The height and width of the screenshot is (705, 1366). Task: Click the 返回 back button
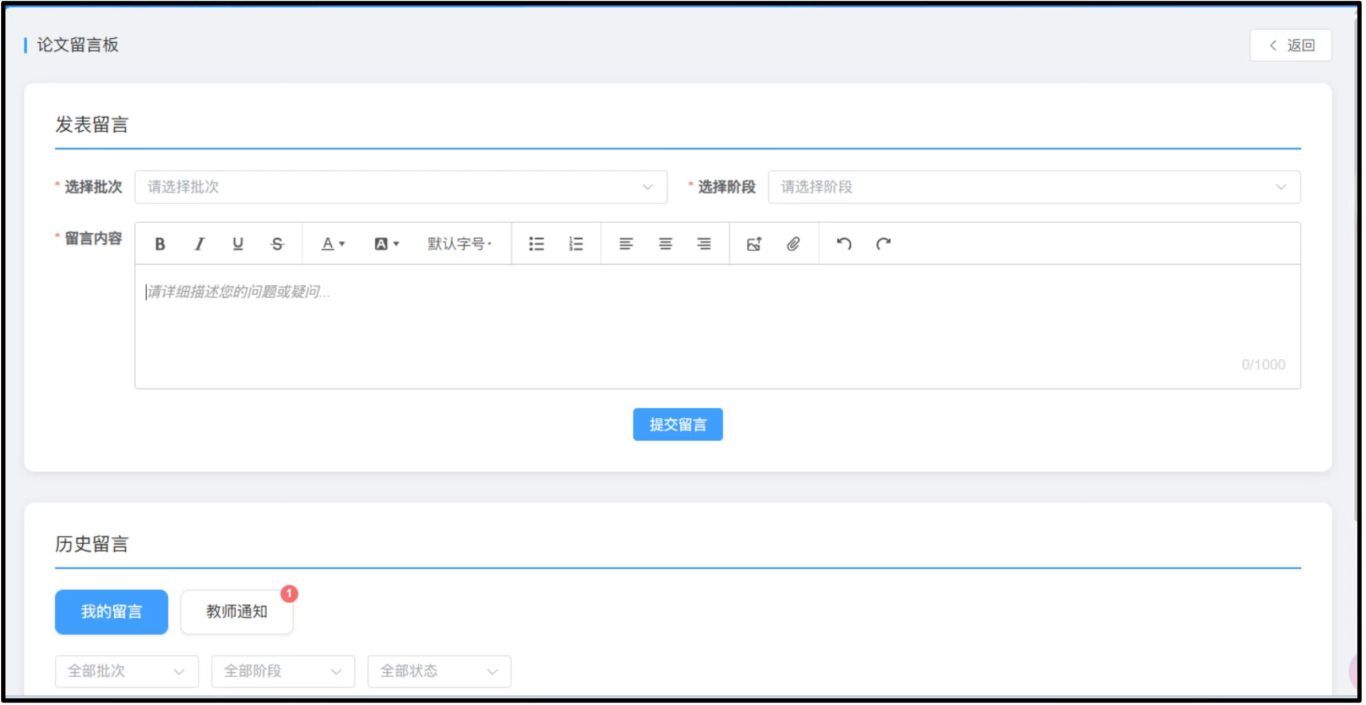[x=1290, y=45]
